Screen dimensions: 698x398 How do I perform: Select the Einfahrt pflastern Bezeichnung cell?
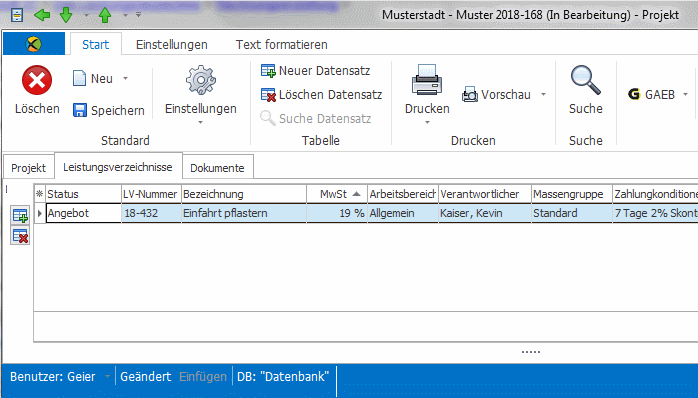(x=243, y=213)
